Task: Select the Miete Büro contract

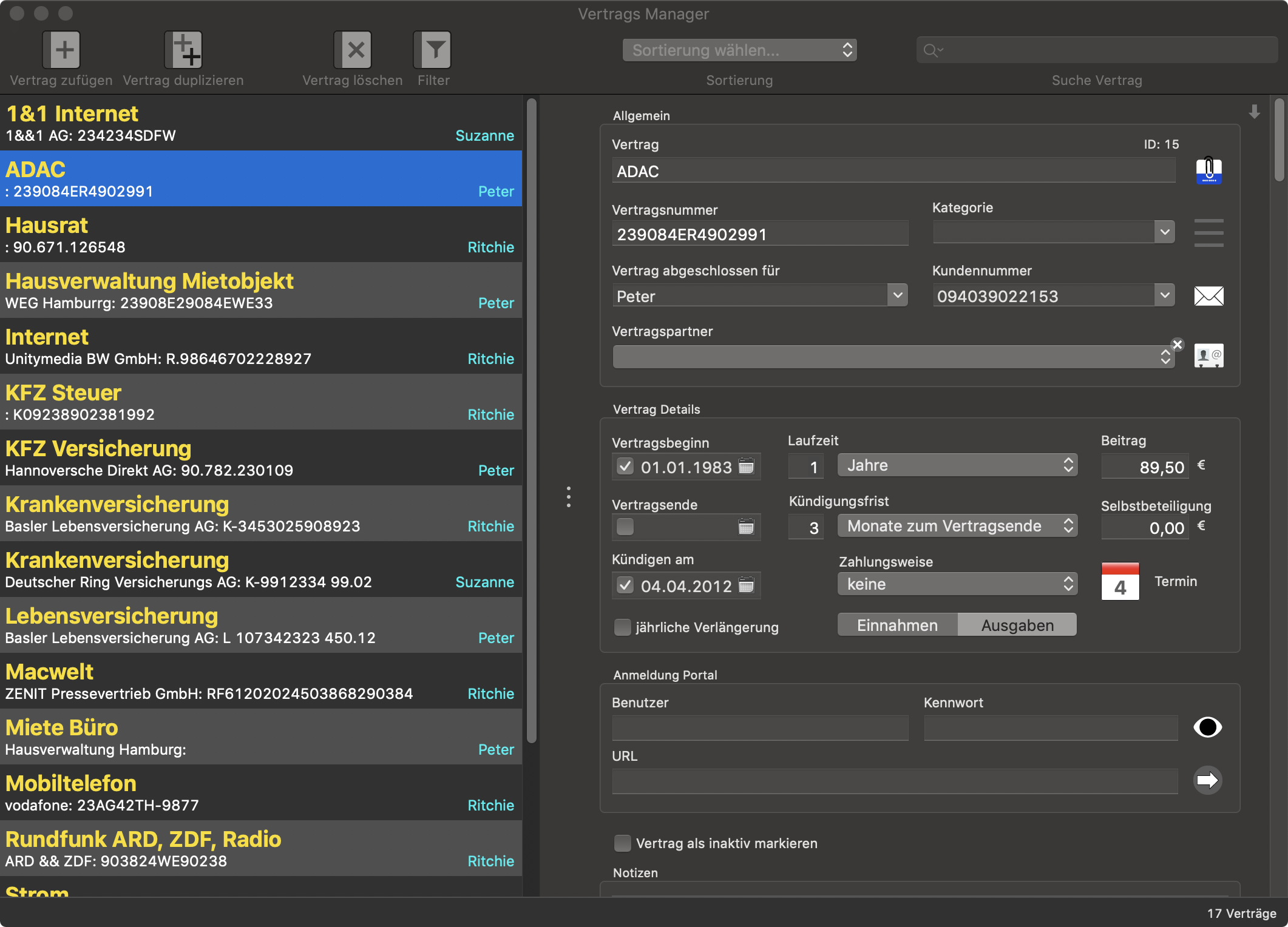Action: point(261,737)
